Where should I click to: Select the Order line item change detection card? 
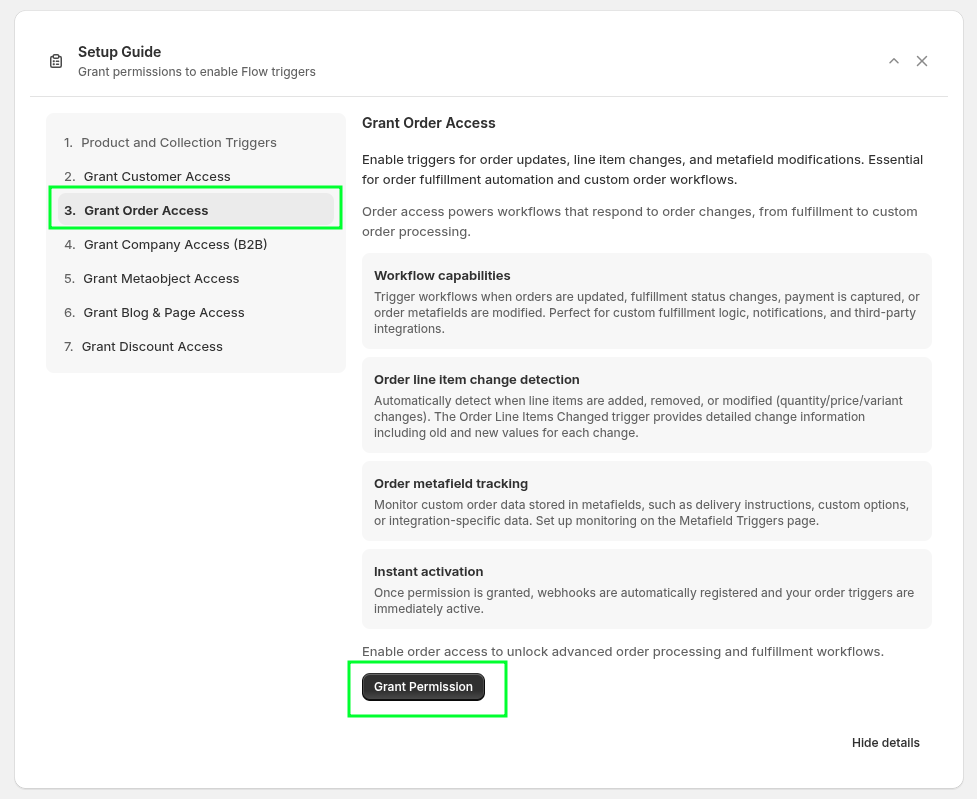646,405
